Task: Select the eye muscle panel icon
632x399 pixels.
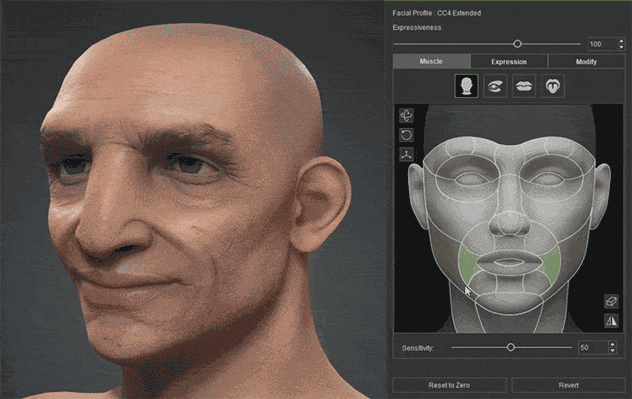Action: pyautogui.click(x=495, y=86)
